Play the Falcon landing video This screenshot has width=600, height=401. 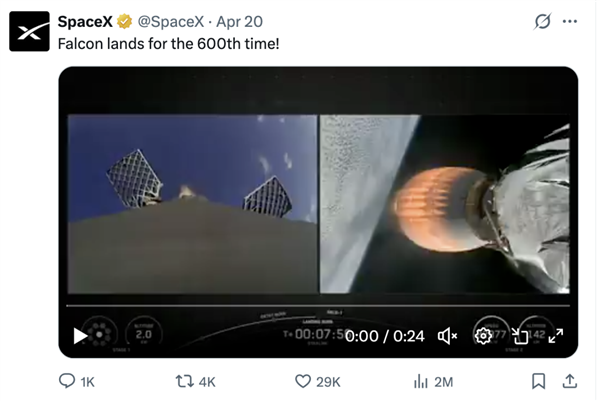(x=81, y=336)
